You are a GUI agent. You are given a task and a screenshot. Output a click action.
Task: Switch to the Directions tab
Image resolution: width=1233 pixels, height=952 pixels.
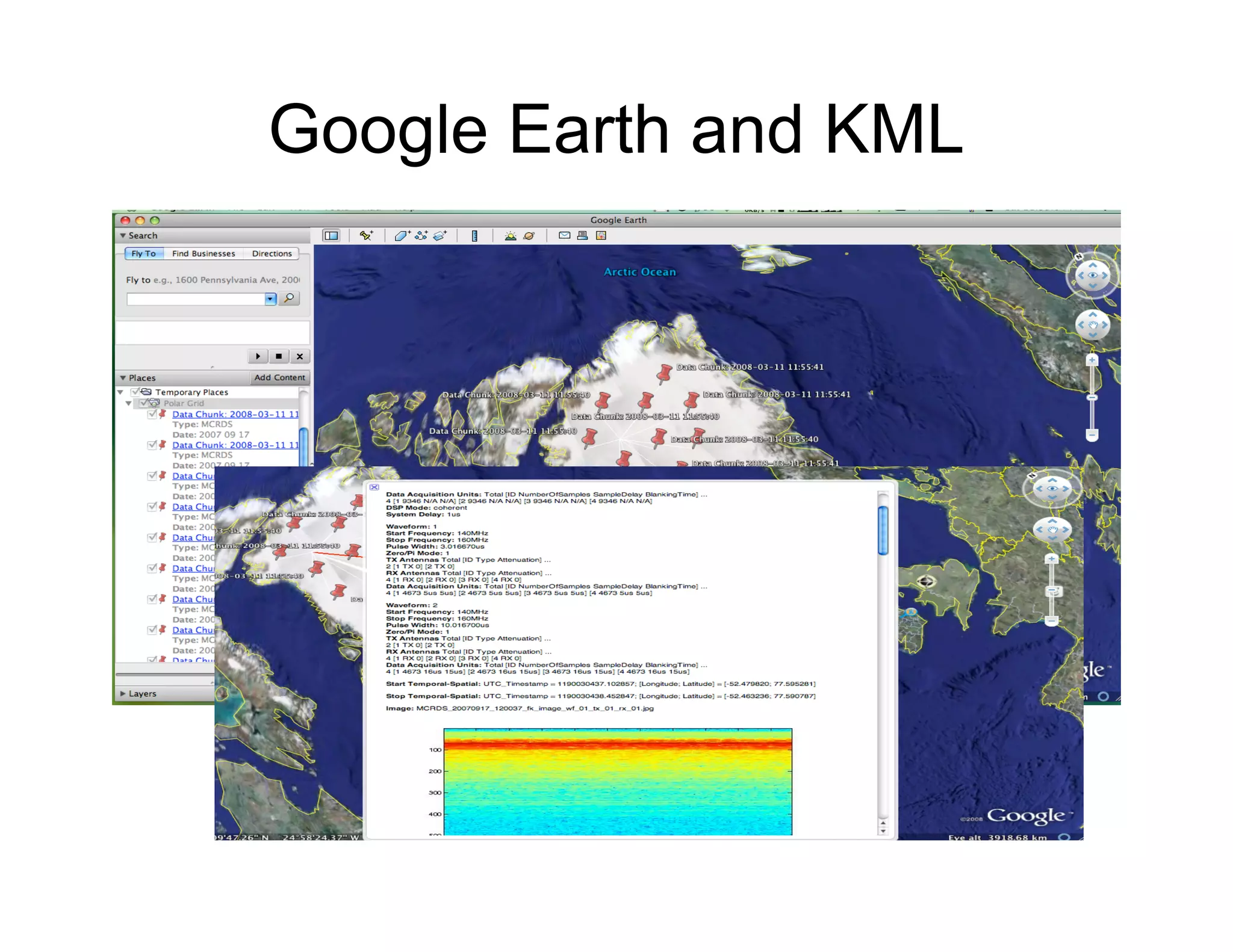[x=272, y=253]
